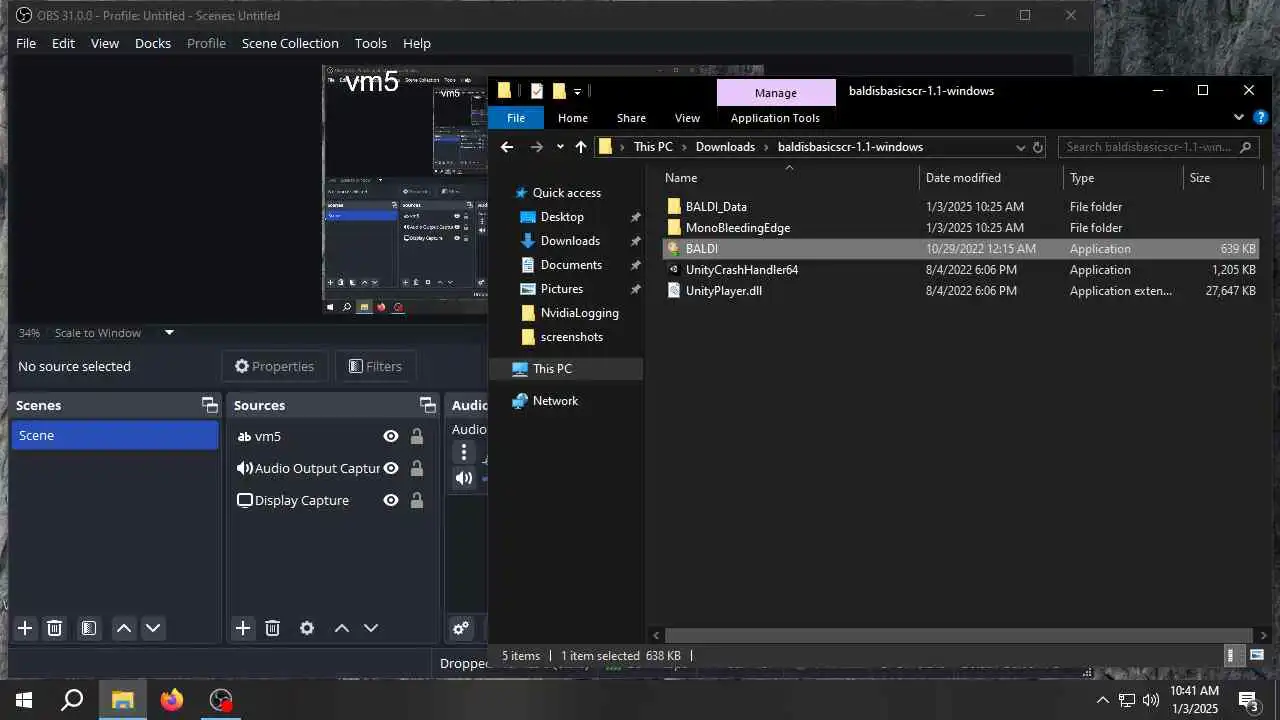Move source up arrow in Sources panel
1280x720 pixels.
[x=342, y=628]
